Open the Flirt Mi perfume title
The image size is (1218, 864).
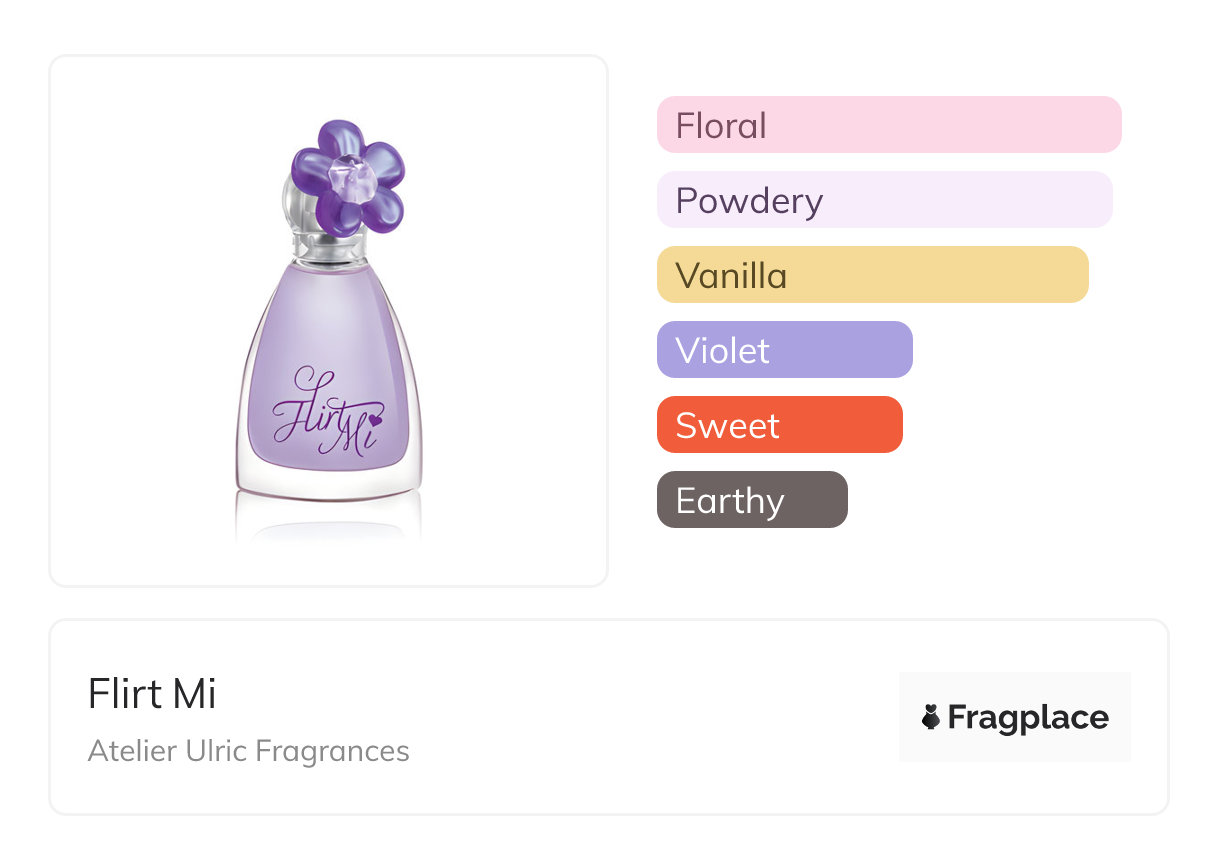[x=152, y=693]
